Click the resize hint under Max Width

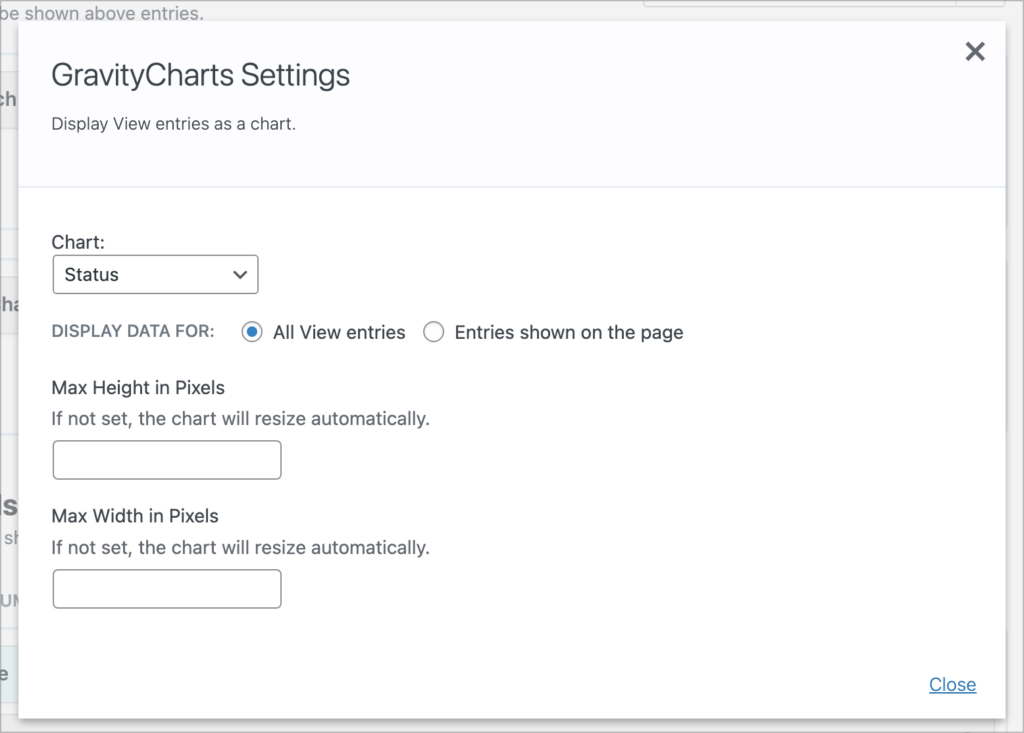(x=240, y=548)
